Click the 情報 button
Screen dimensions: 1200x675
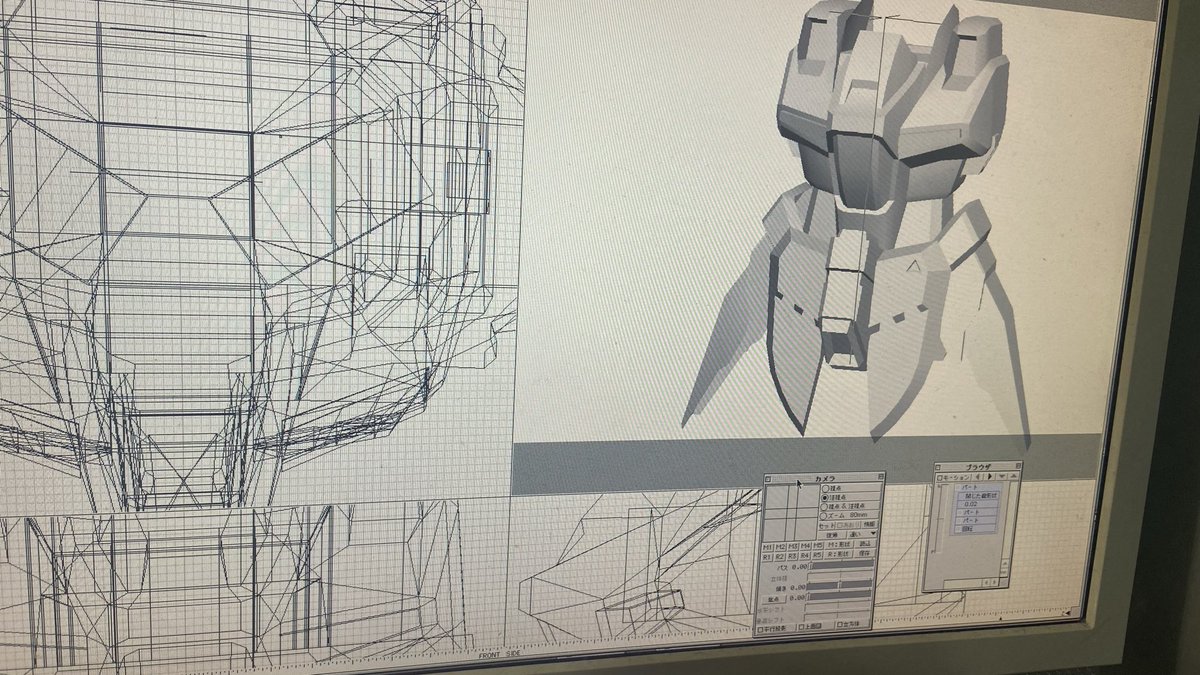tap(869, 524)
